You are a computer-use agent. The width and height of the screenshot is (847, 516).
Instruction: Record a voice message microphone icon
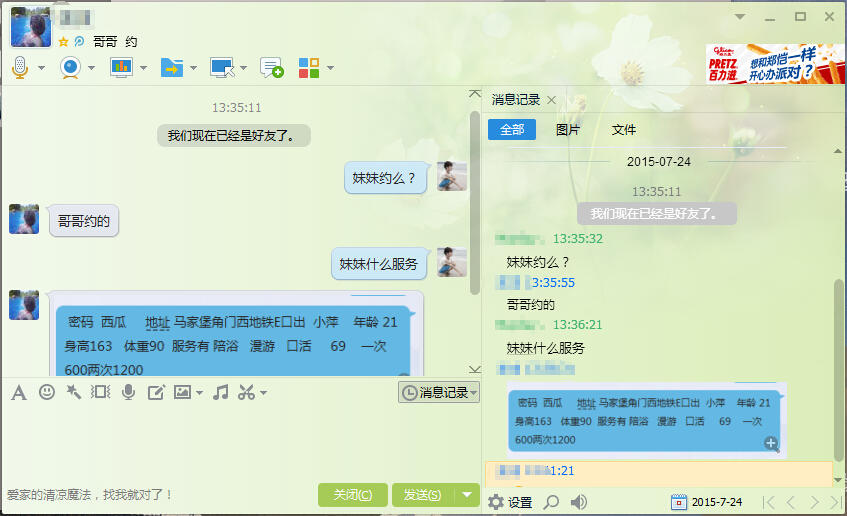129,392
